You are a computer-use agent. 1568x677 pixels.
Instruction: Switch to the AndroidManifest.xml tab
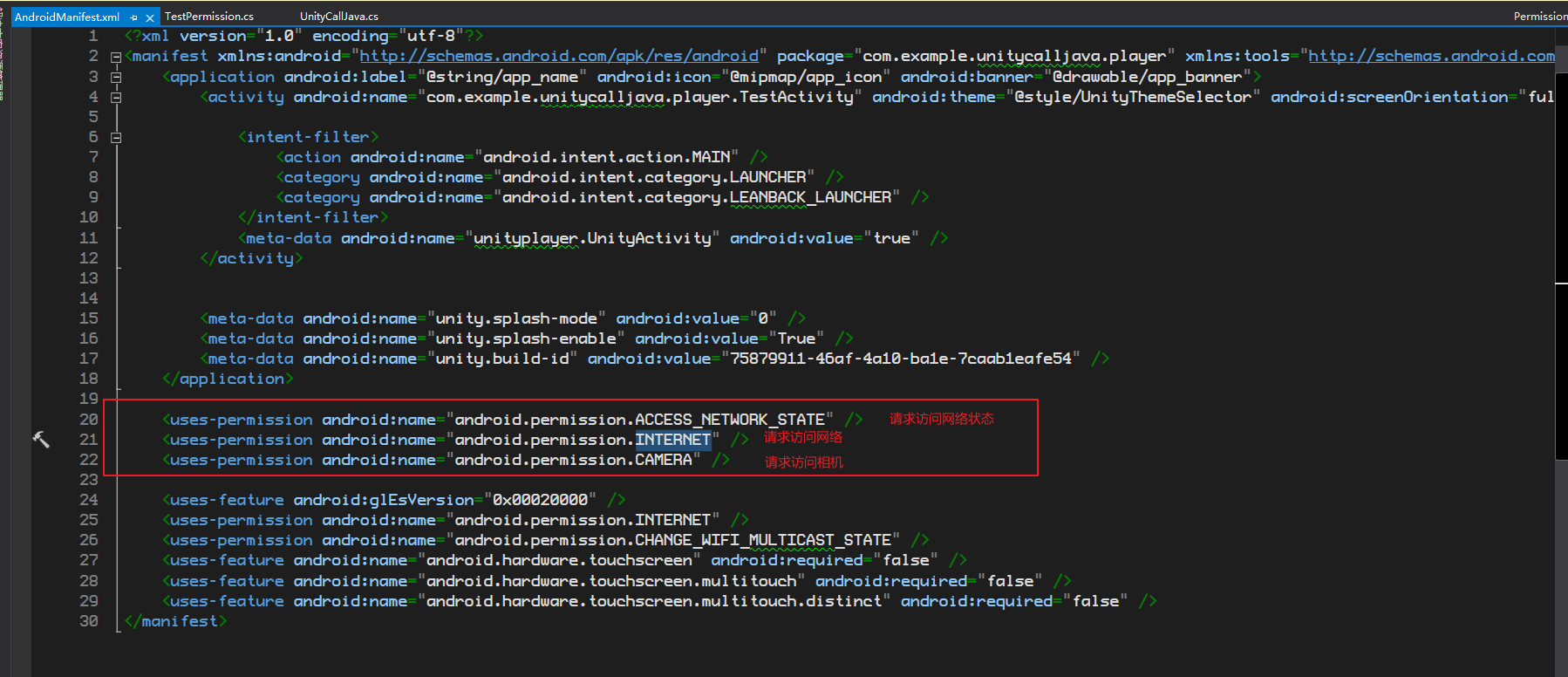pos(67,17)
